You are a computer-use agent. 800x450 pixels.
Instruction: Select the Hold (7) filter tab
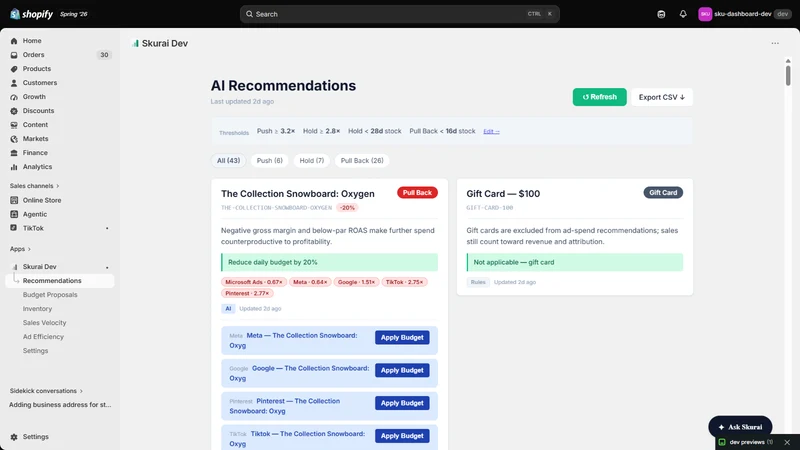(312, 161)
